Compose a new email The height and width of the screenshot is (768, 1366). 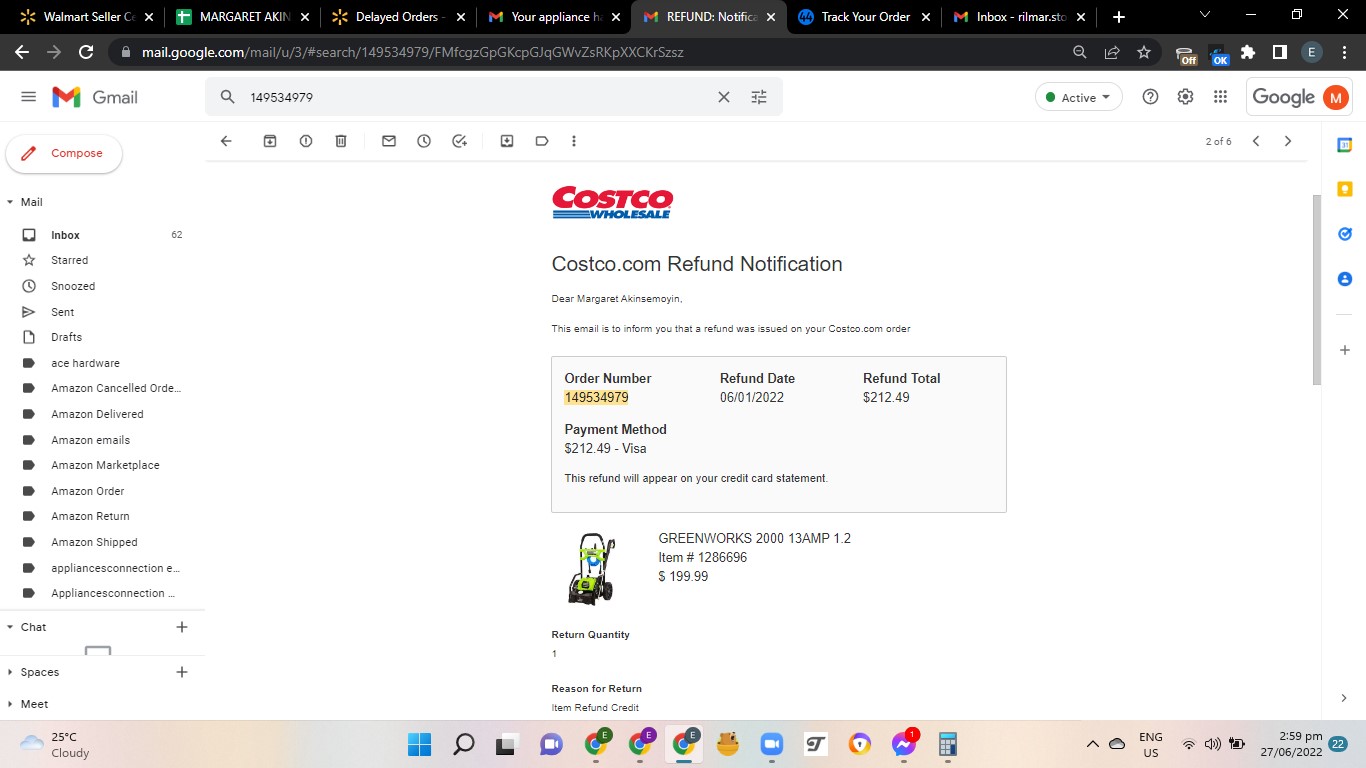pos(64,154)
